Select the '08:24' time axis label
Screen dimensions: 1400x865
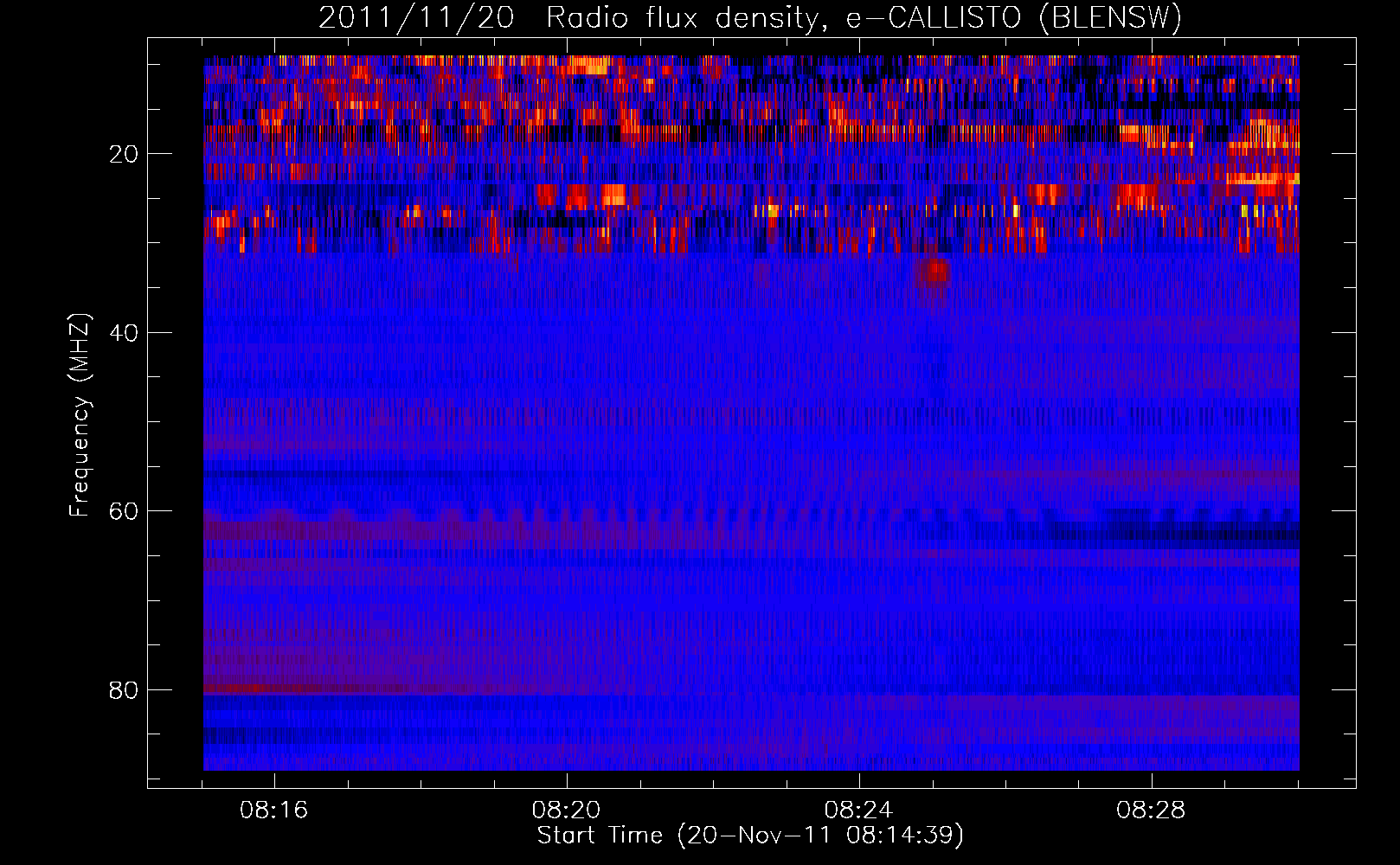[x=858, y=811]
